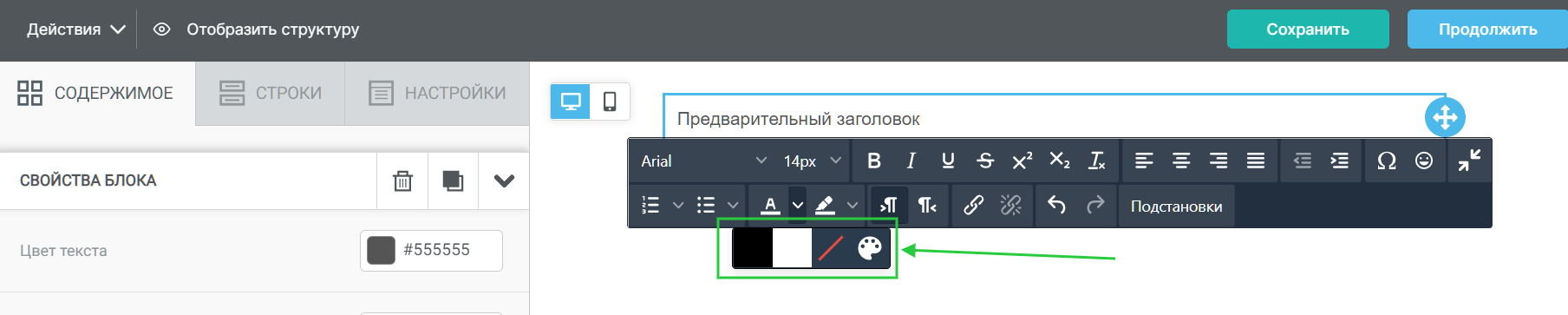This screenshot has height=315, width=1568.
Task: Center align the text
Action: (x=1181, y=161)
